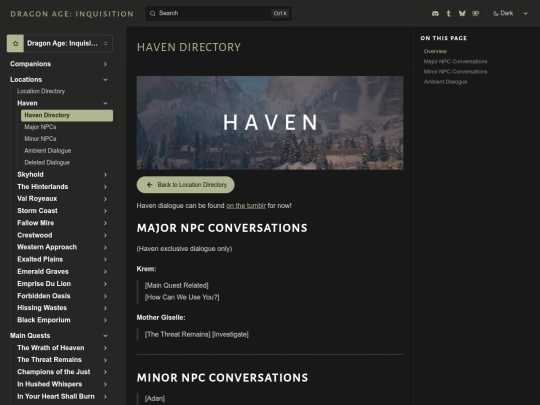
Task: Expand the Black Emporium chevron
Action: 105,320
